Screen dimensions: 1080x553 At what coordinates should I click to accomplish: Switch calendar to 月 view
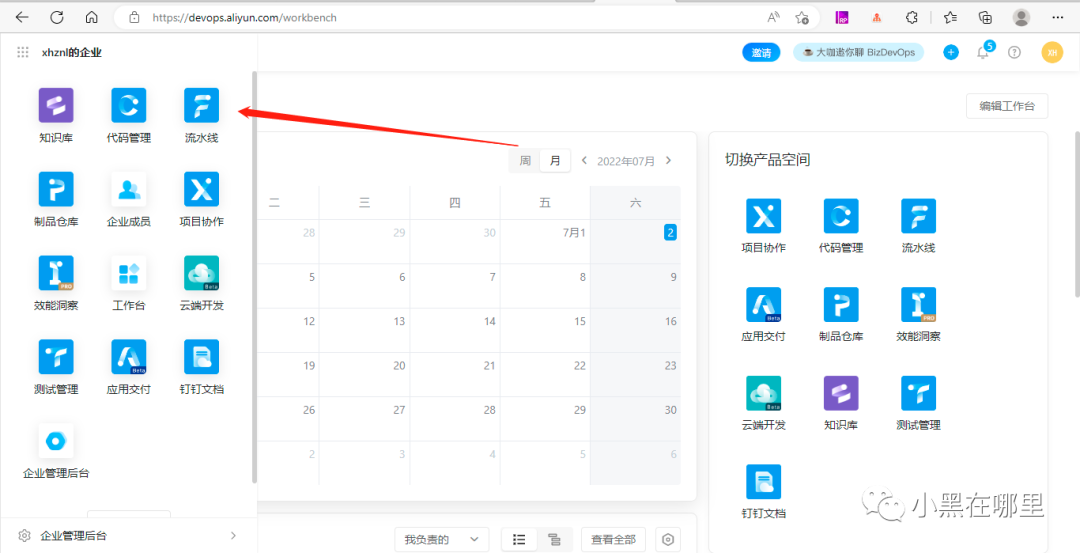point(555,161)
